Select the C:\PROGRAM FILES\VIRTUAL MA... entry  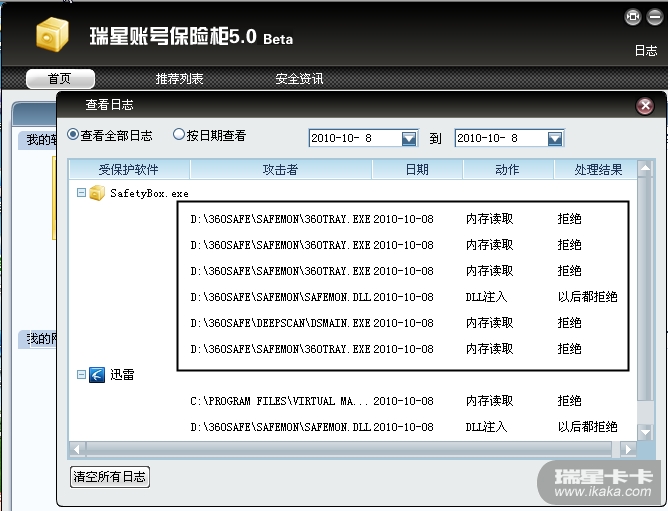[x=279, y=401]
